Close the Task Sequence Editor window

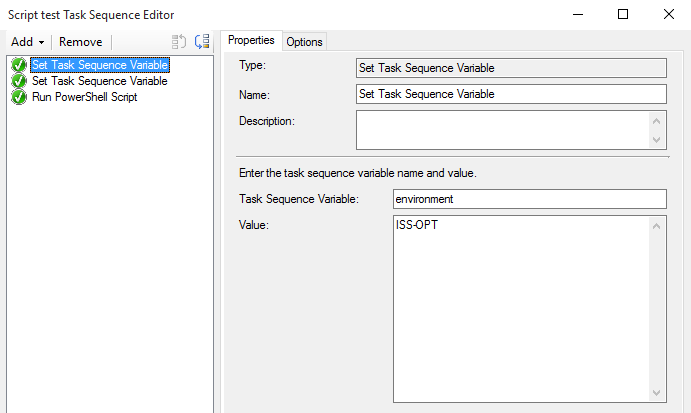pyautogui.click(x=669, y=15)
